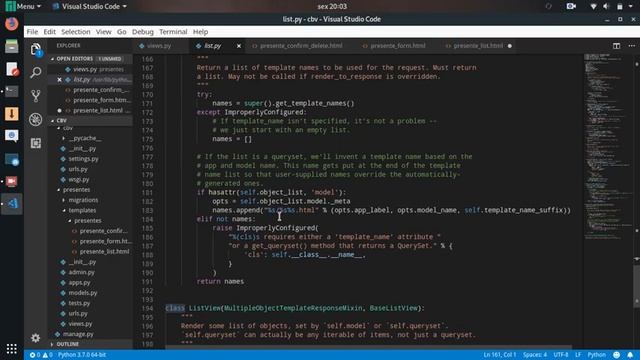Open manage.py in the explorer
The image size is (640, 360).
coord(78,334)
